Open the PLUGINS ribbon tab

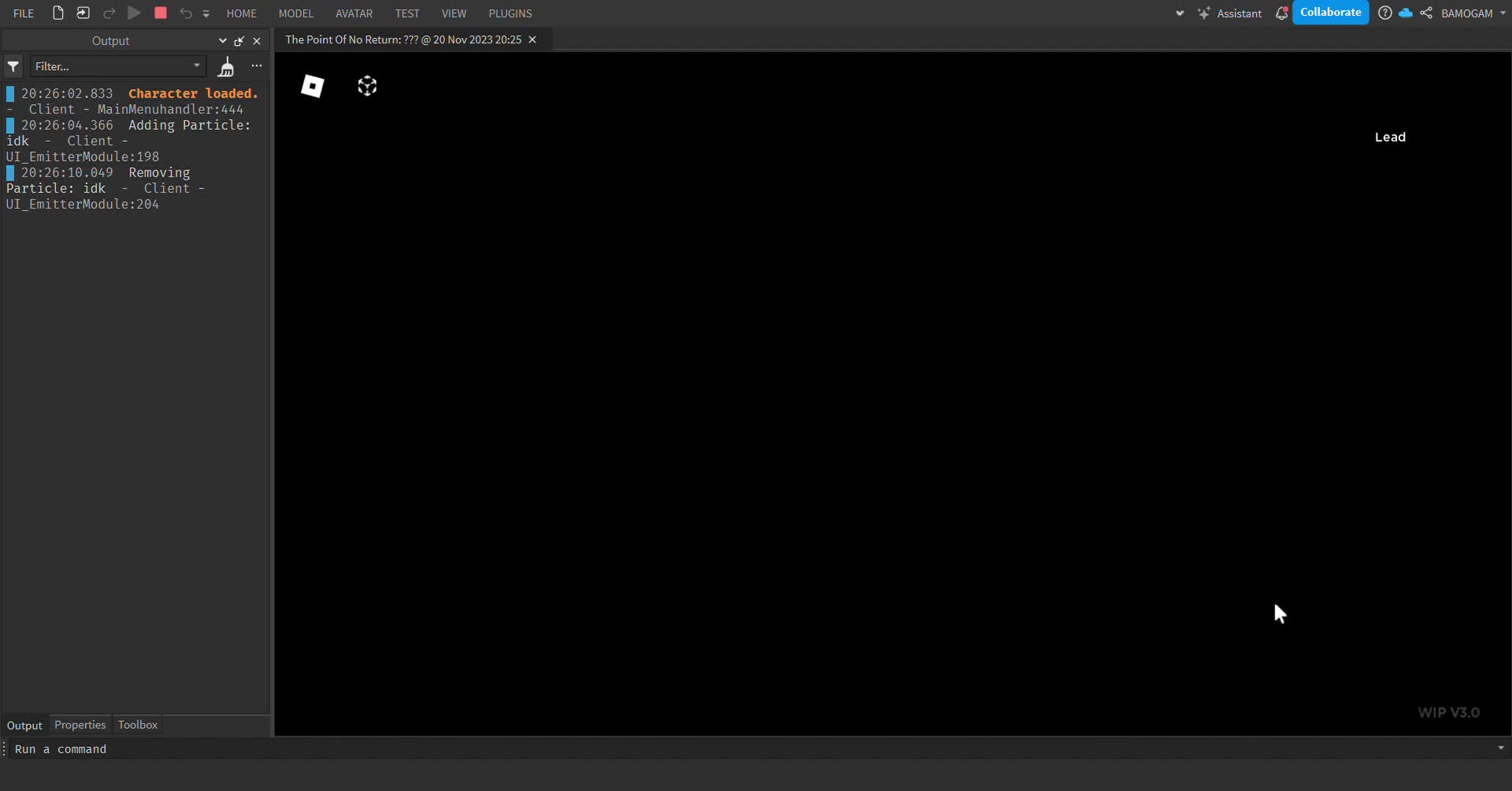[510, 13]
